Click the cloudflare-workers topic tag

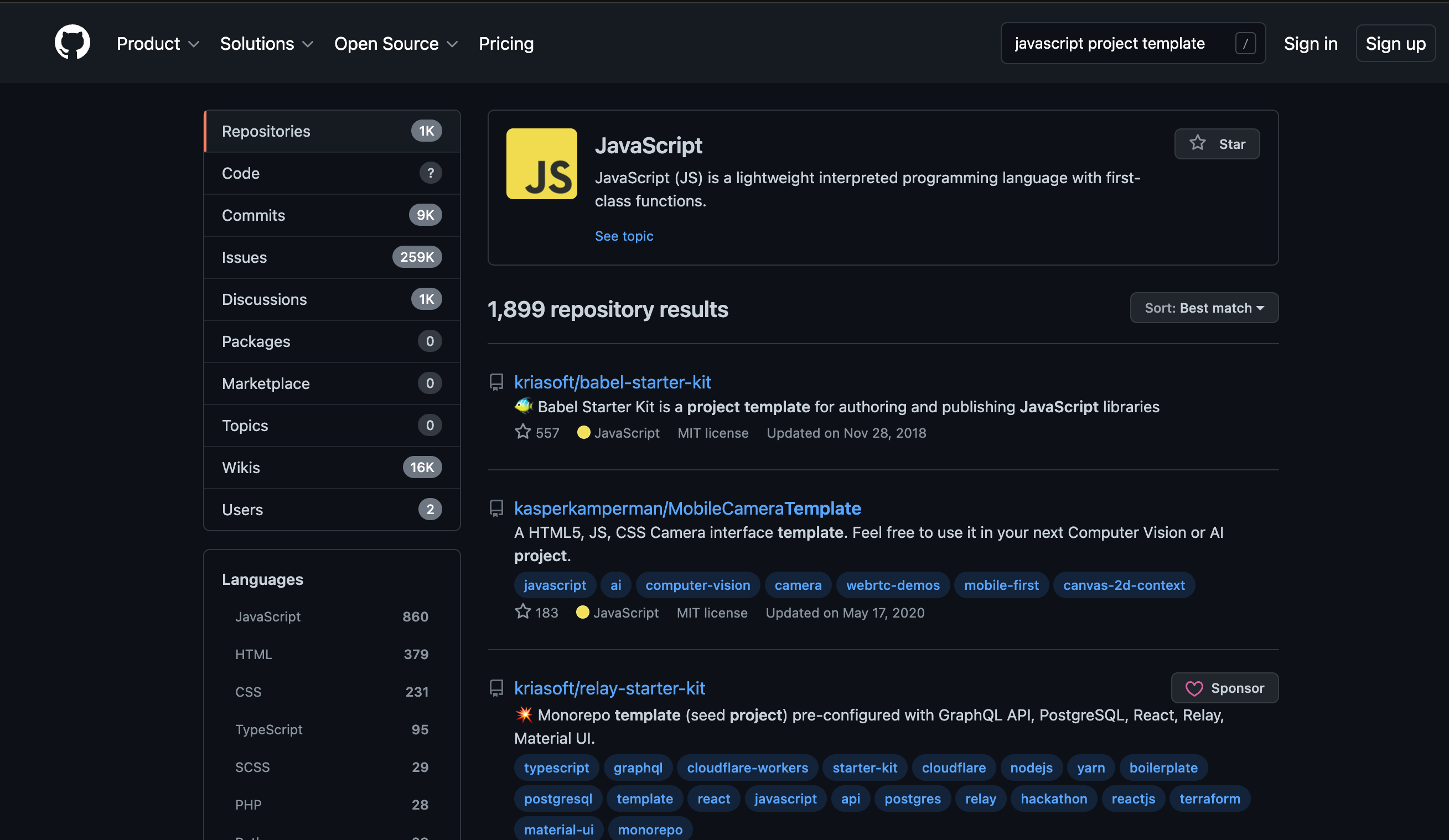[x=747, y=768]
